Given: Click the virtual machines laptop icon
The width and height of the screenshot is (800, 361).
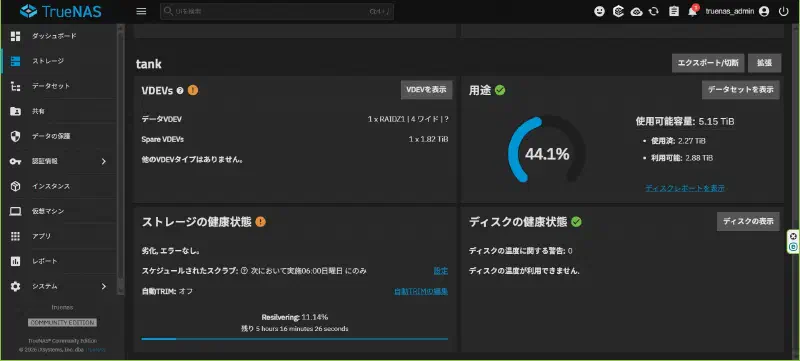Looking at the screenshot, I should pos(15,211).
